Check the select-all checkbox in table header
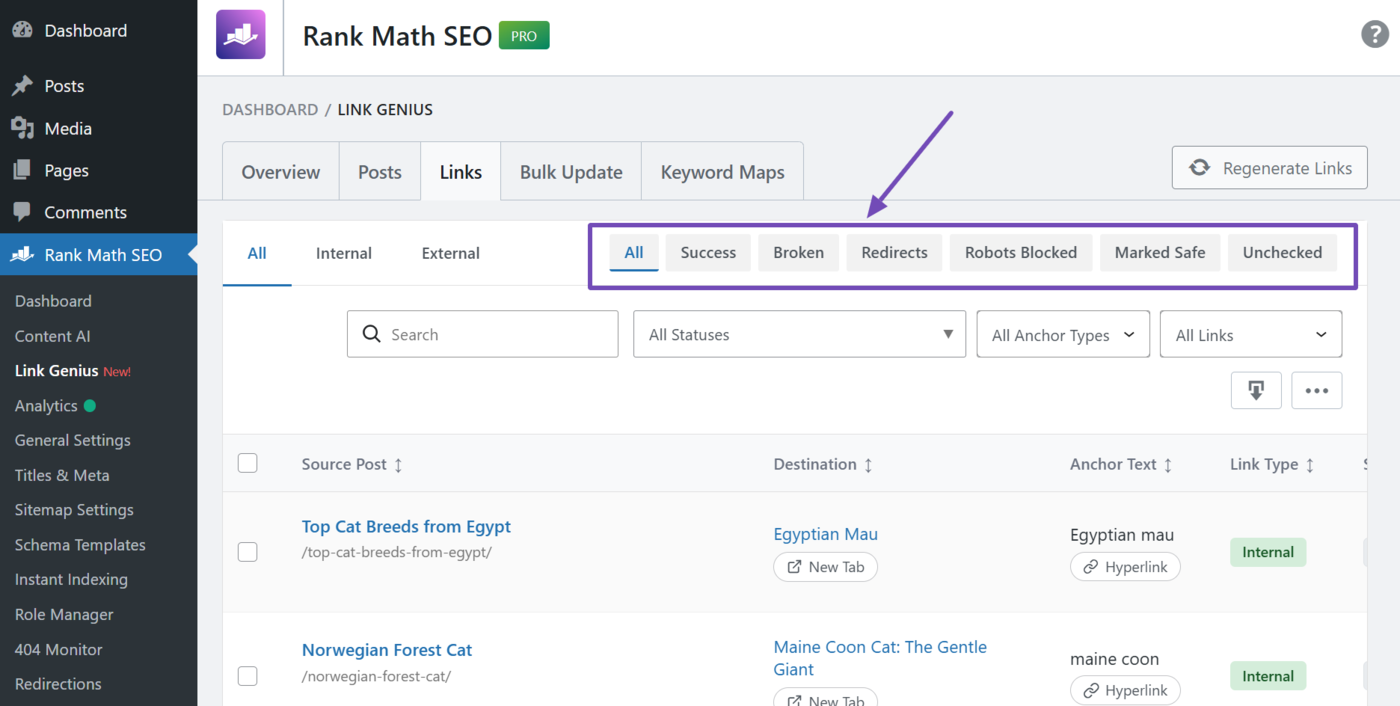 click(x=247, y=463)
